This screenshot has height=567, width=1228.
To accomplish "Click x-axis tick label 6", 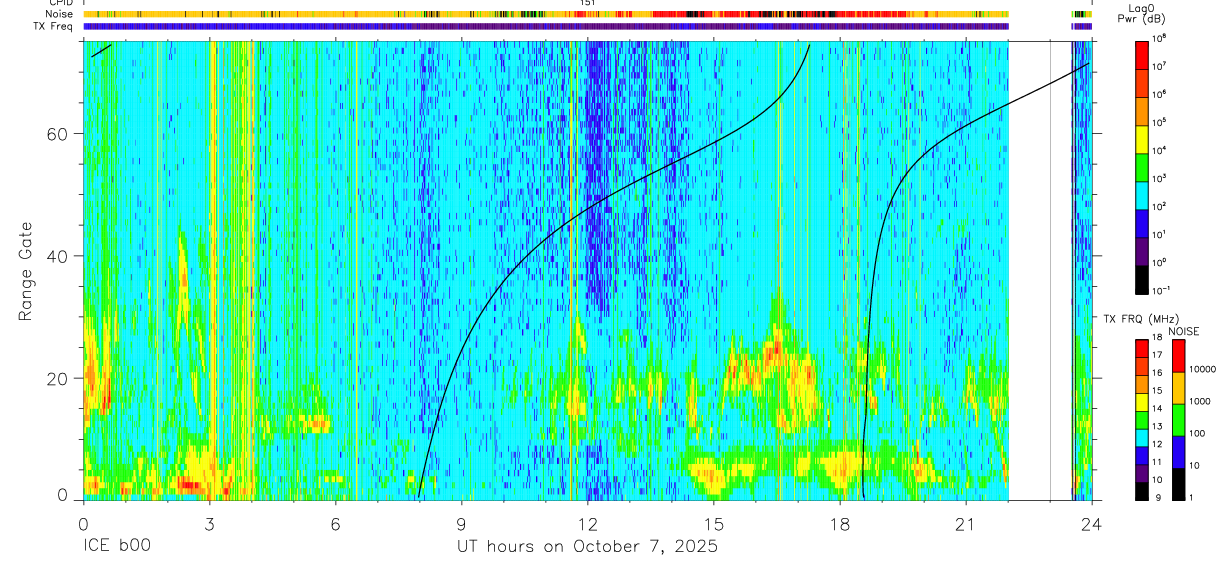I will 335,524.
